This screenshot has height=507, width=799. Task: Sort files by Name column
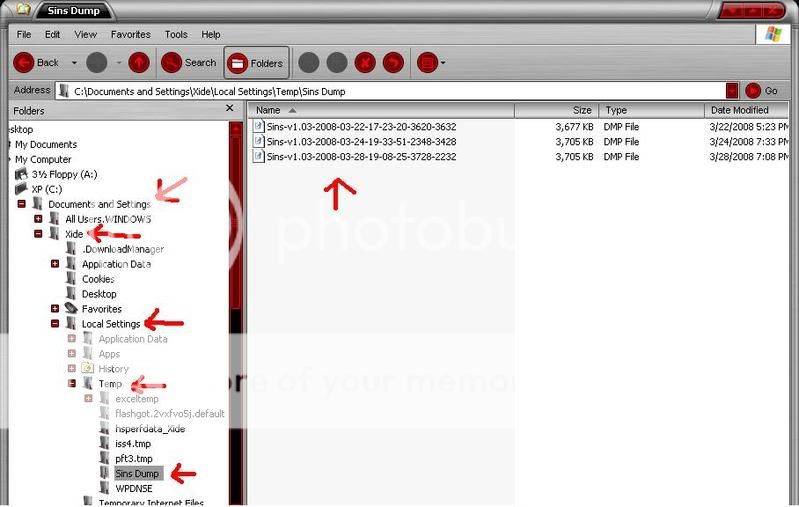pyautogui.click(x=381, y=110)
